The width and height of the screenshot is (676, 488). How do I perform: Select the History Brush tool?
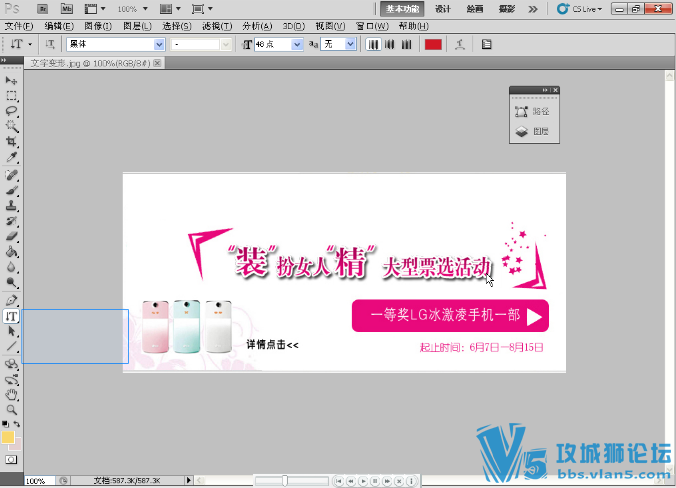11,221
